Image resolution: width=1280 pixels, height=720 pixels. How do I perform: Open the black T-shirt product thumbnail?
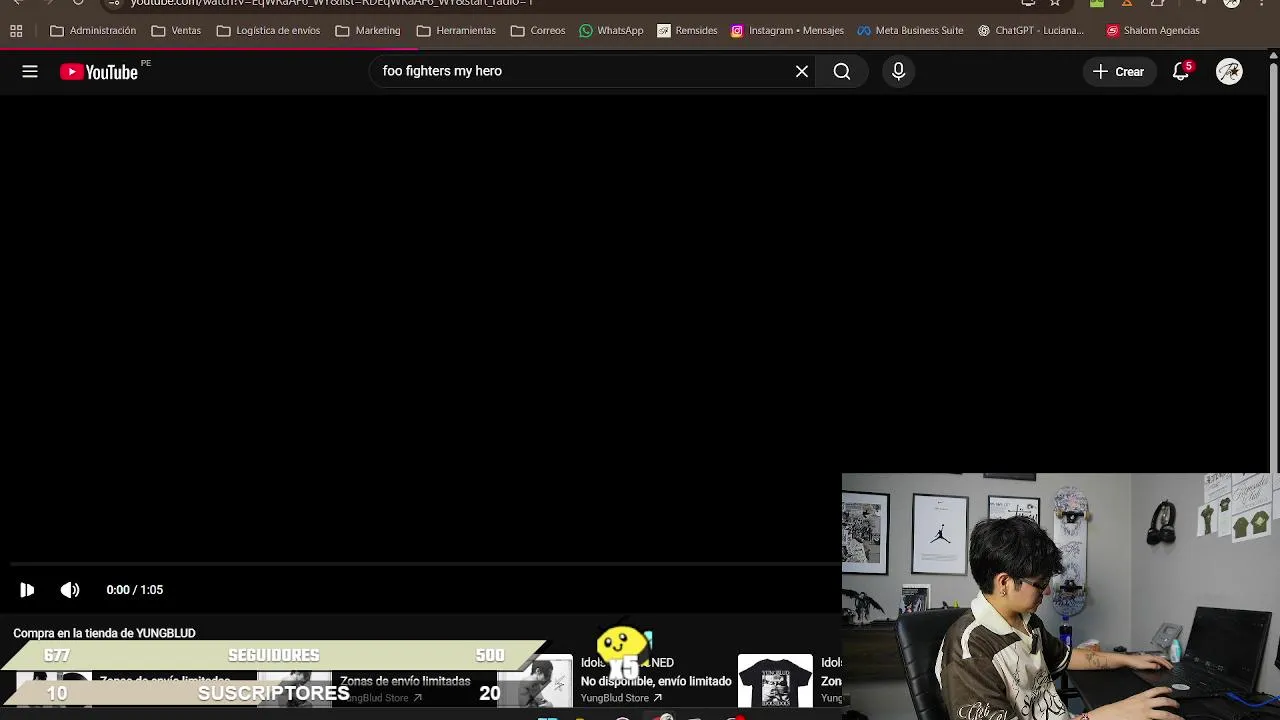coord(775,681)
